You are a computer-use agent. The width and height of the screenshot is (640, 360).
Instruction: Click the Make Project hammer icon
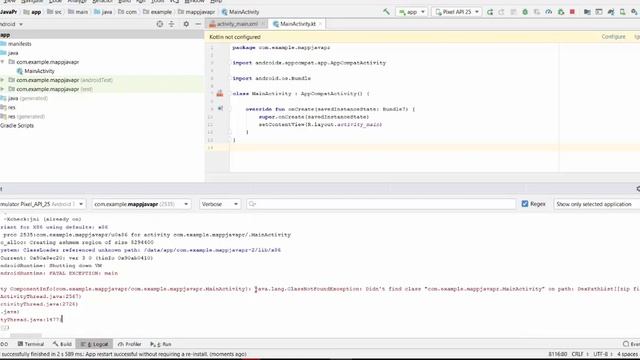click(386, 12)
